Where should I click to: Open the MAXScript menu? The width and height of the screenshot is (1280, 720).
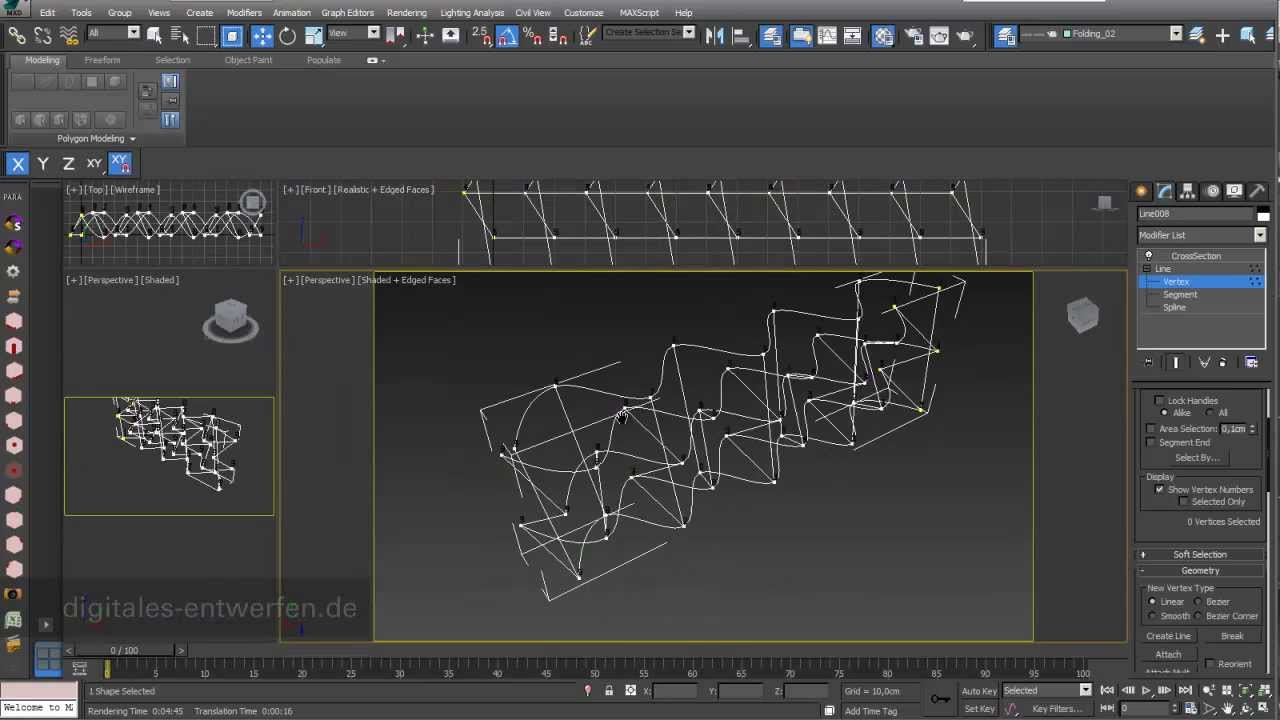tap(641, 13)
